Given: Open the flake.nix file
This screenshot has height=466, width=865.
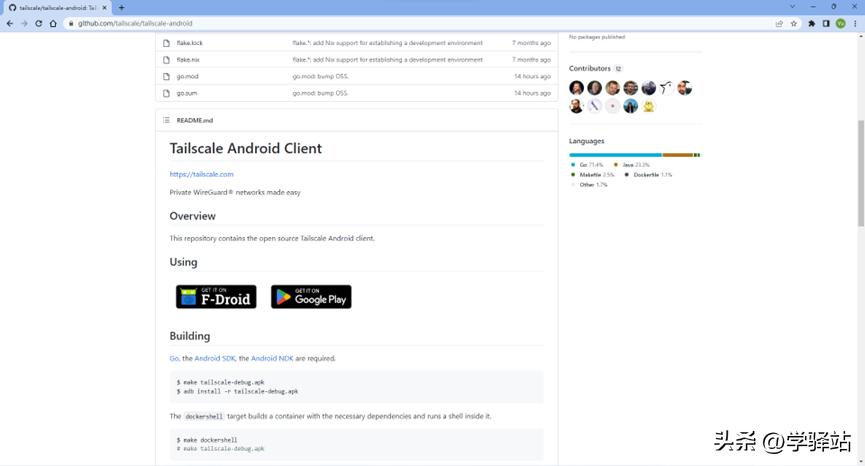Looking at the screenshot, I should coord(188,60).
